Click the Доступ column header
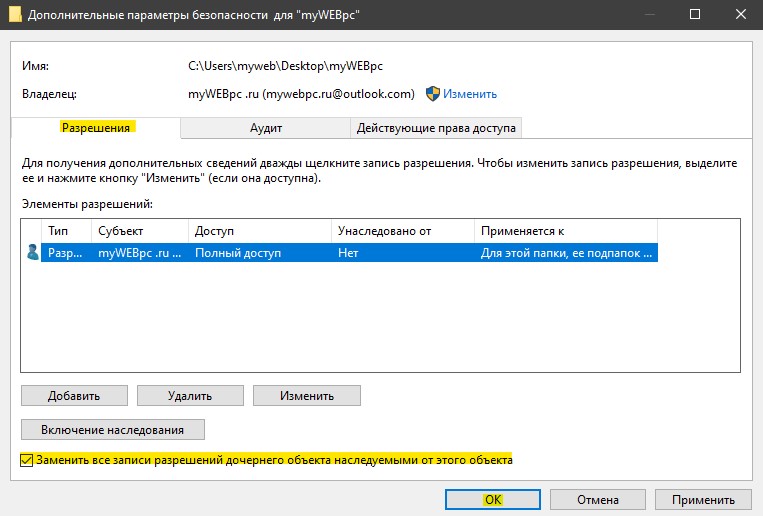This screenshot has height=516, width=763. pos(259,231)
